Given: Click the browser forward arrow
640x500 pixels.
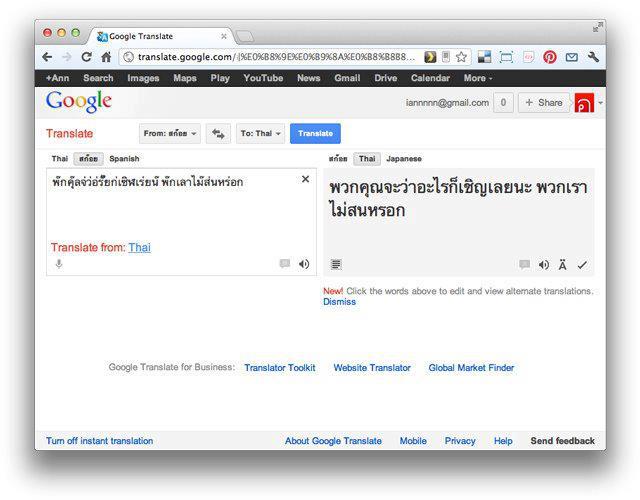Looking at the screenshot, I should (67, 57).
